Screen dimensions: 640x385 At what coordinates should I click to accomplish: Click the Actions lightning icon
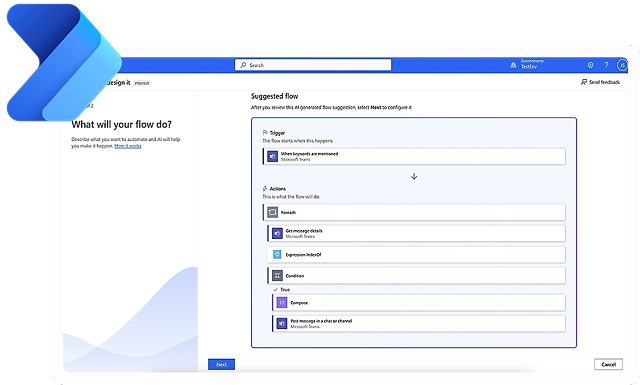(x=265, y=189)
